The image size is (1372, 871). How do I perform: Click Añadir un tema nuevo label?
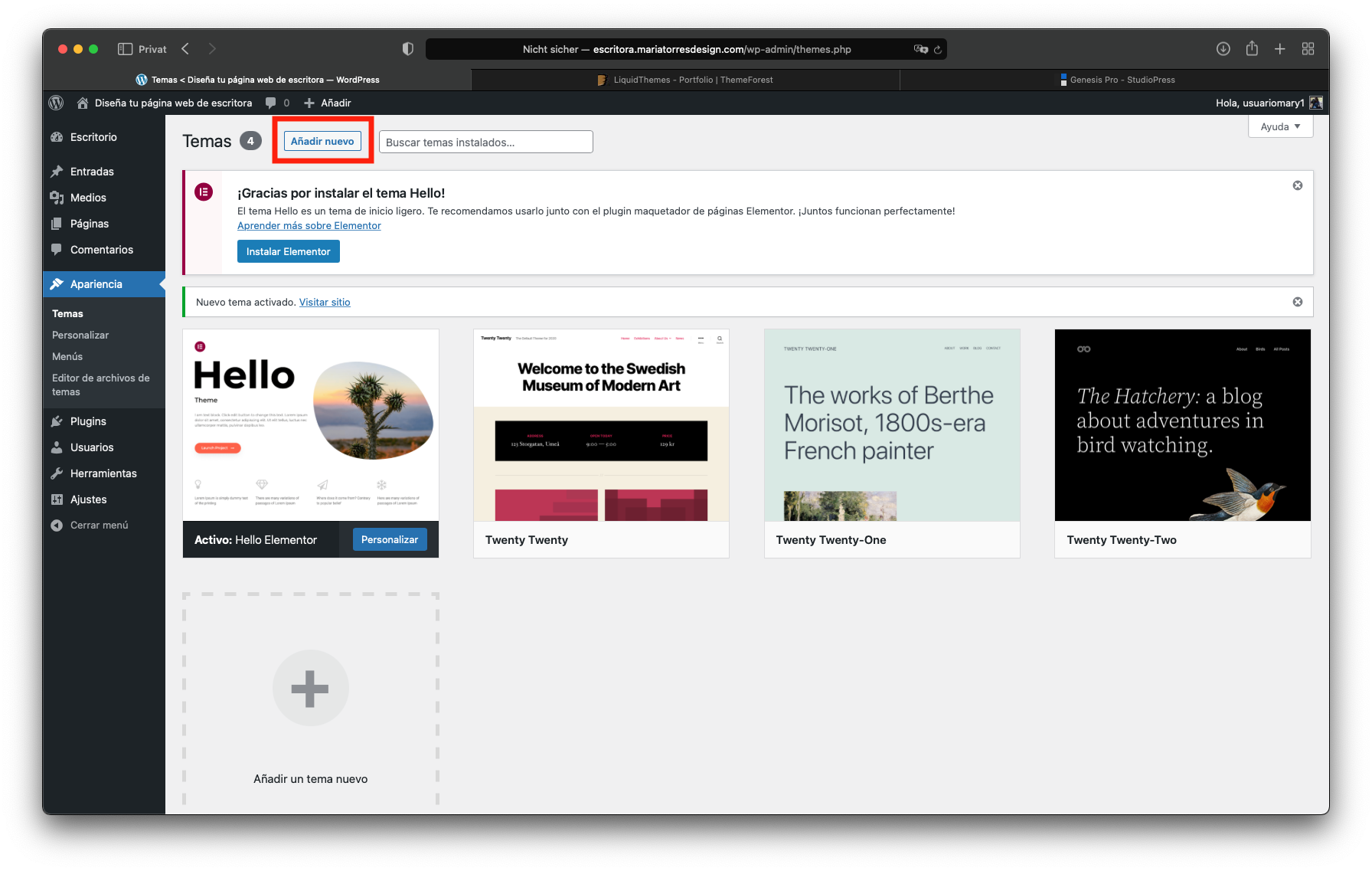(x=310, y=778)
